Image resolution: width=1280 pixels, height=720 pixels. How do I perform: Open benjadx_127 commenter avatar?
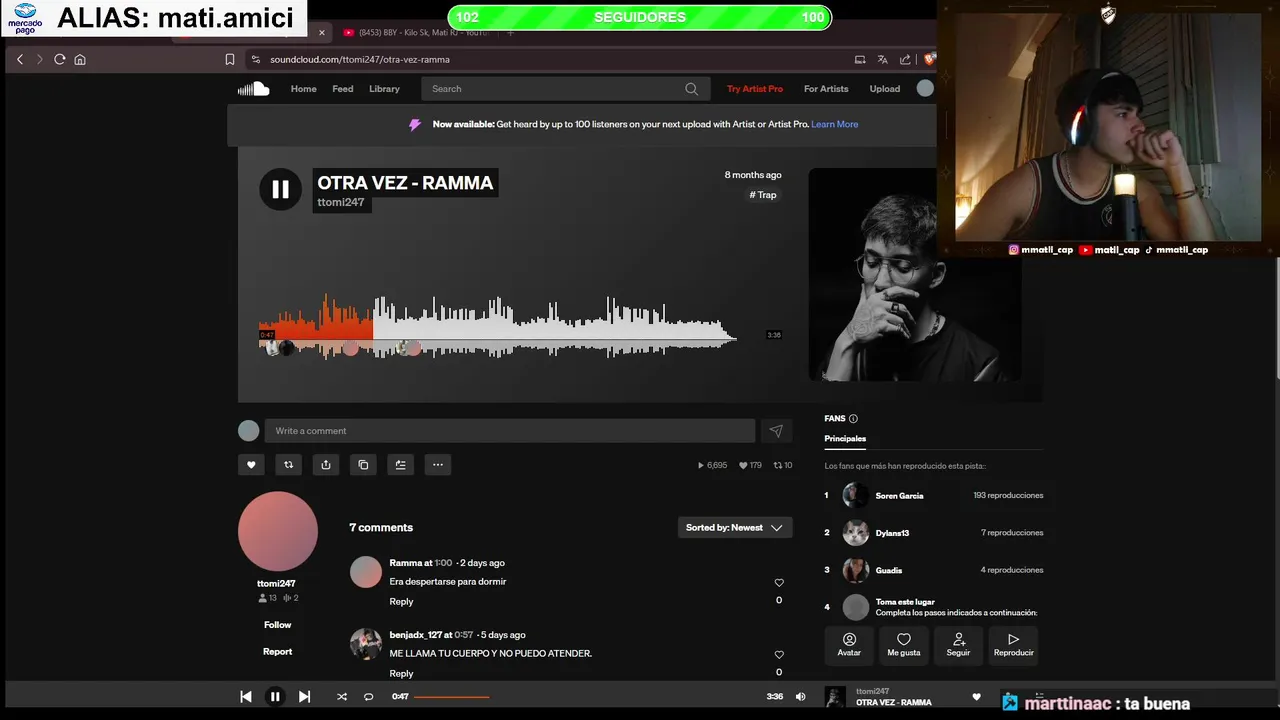pyautogui.click(x=366, y=645)
